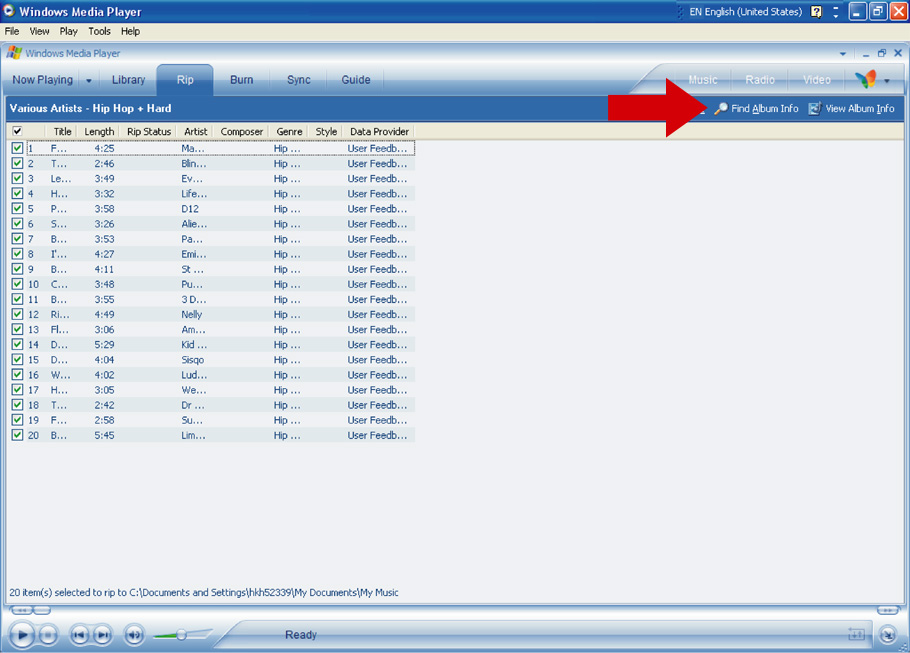Sort by the Artist column header
The height and width of the screenshot is (653, 910).
196,132
